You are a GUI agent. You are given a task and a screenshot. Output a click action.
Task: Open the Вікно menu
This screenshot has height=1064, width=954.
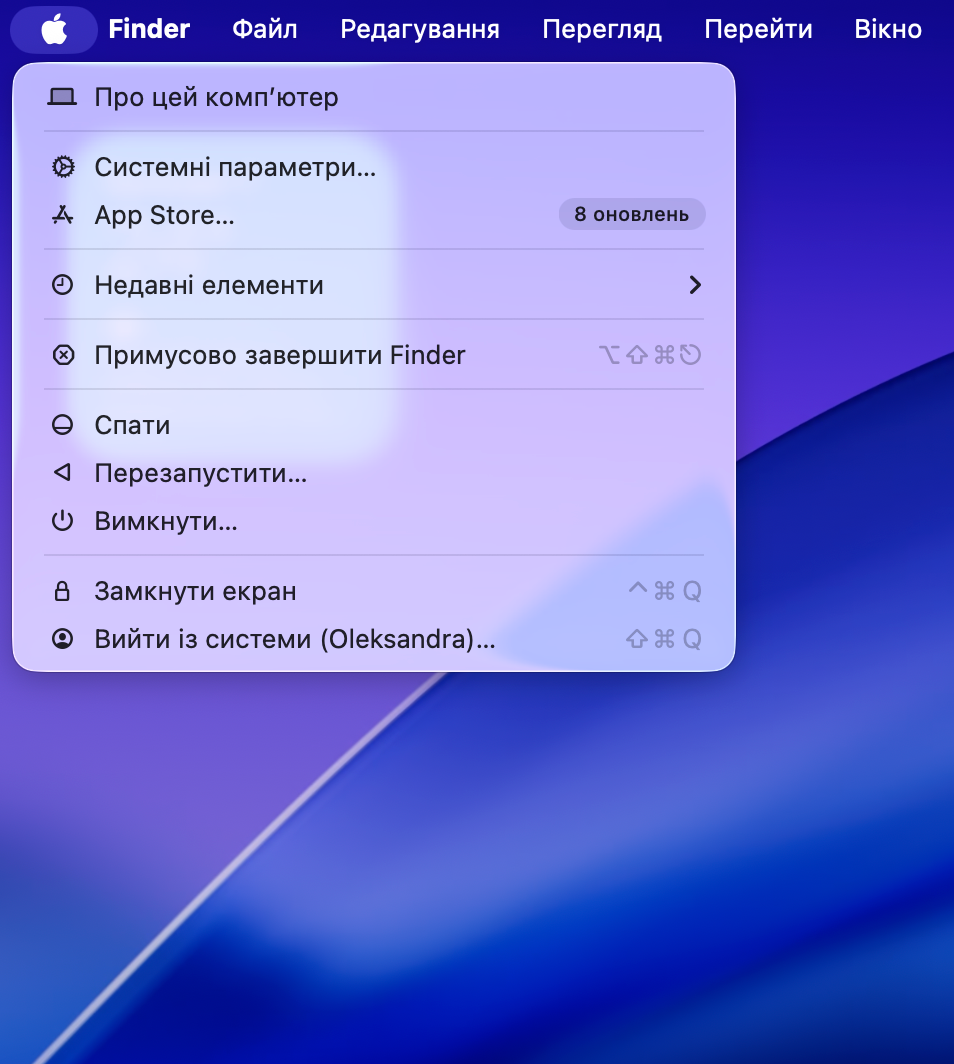(888, 29)
